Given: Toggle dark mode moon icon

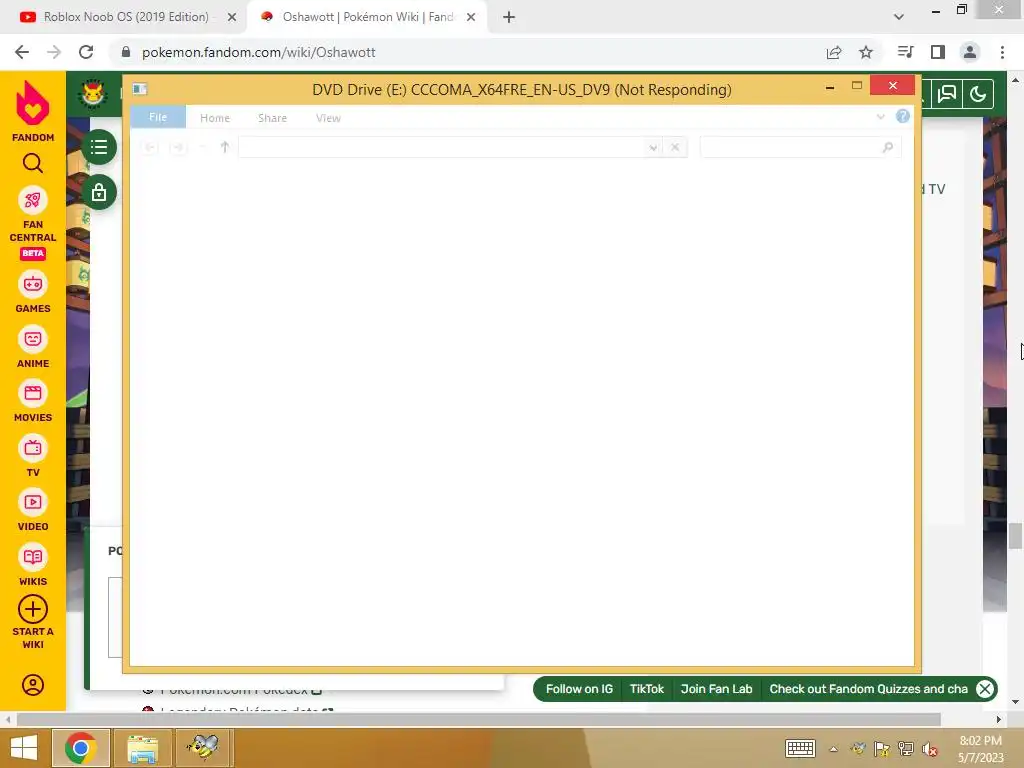Looking at the screenshot, I should click(x=978, y=95).
